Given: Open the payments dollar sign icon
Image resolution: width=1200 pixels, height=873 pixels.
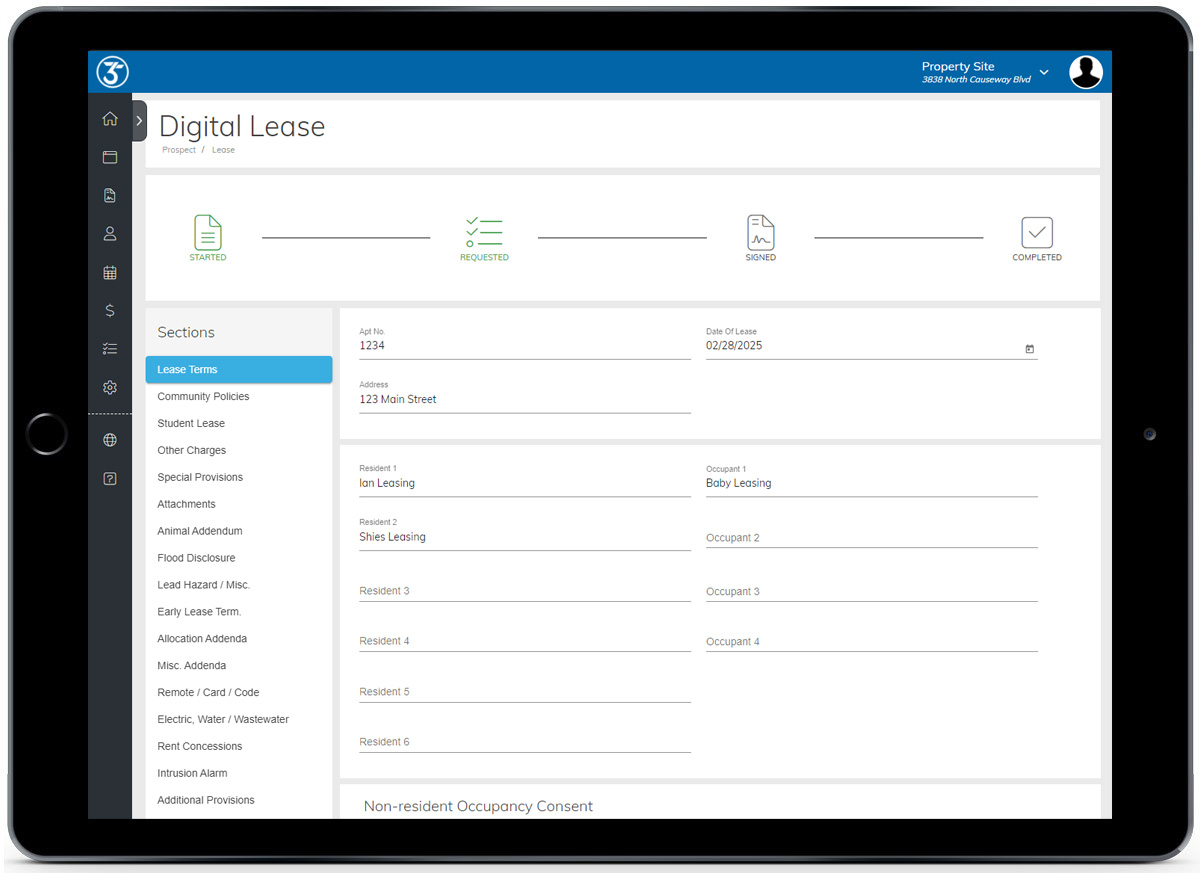Looking at the screenshot, I should click(110, 310).
